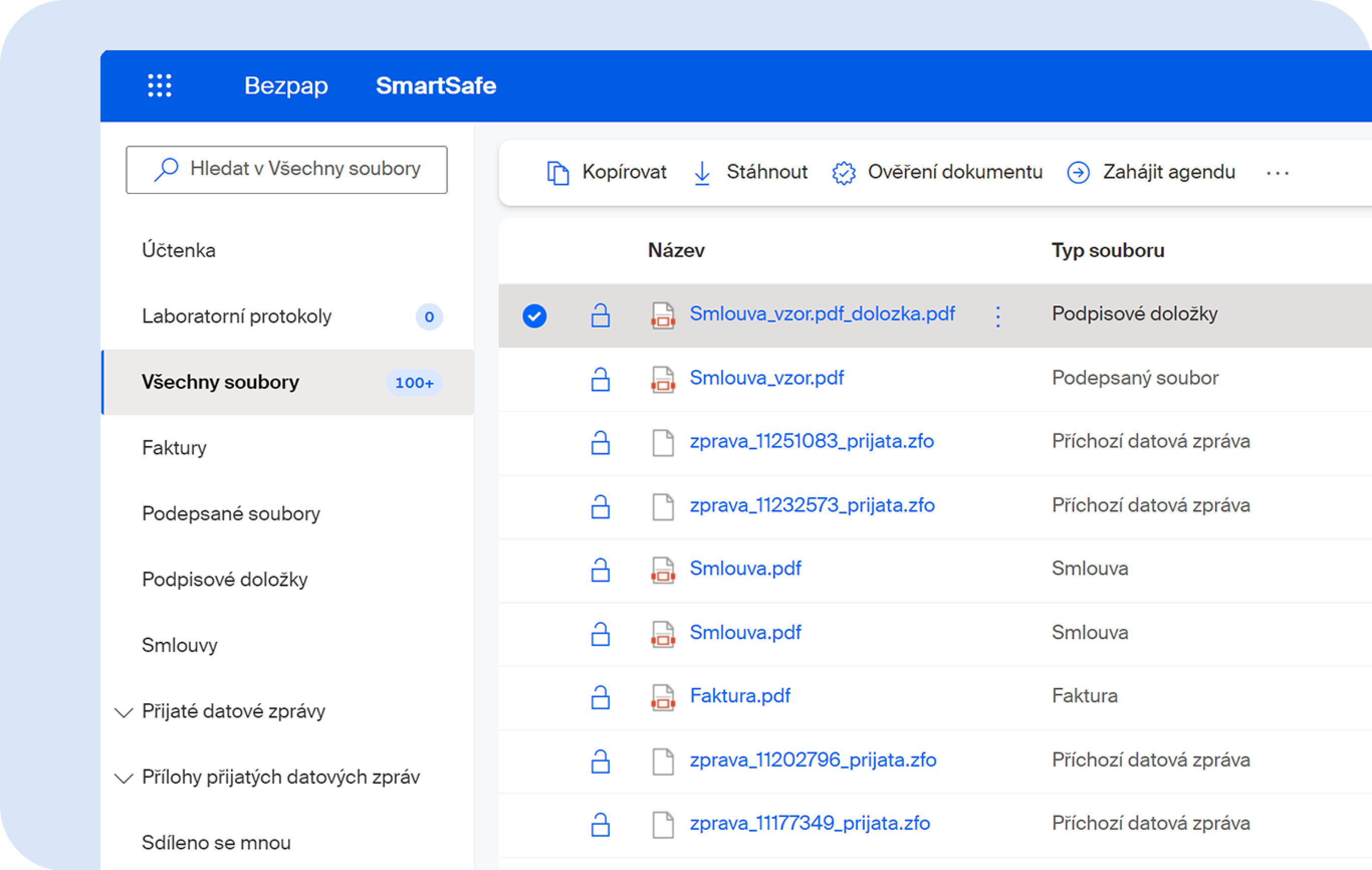Open file zprava_11202796_prijata.zfo
This screenshot has height=870, width=1372.
pyautogui.click(x=813, y=760)
